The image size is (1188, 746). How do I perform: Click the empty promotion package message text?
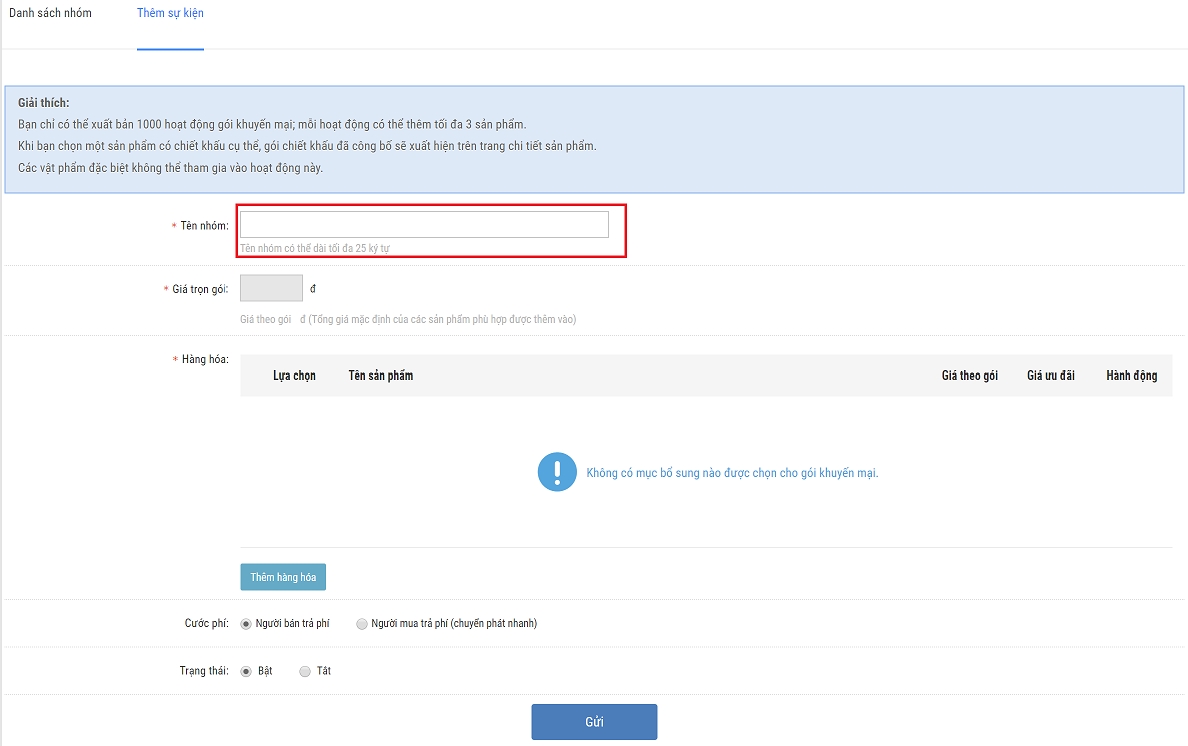pos(732,473)
